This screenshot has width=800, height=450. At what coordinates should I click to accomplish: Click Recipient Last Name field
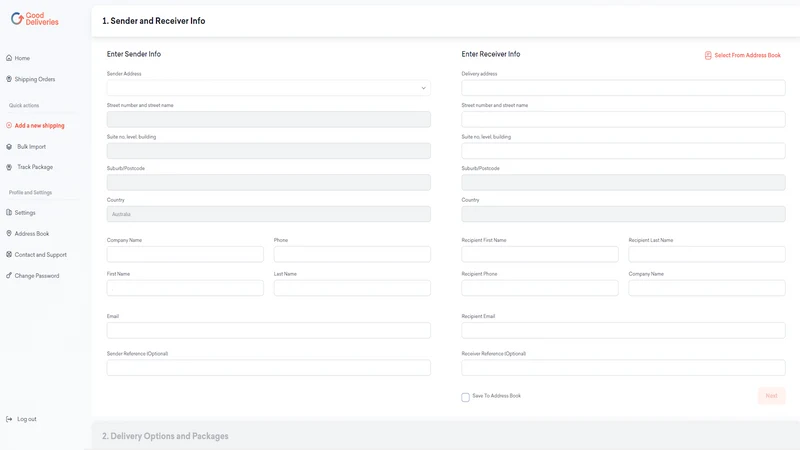707,254
